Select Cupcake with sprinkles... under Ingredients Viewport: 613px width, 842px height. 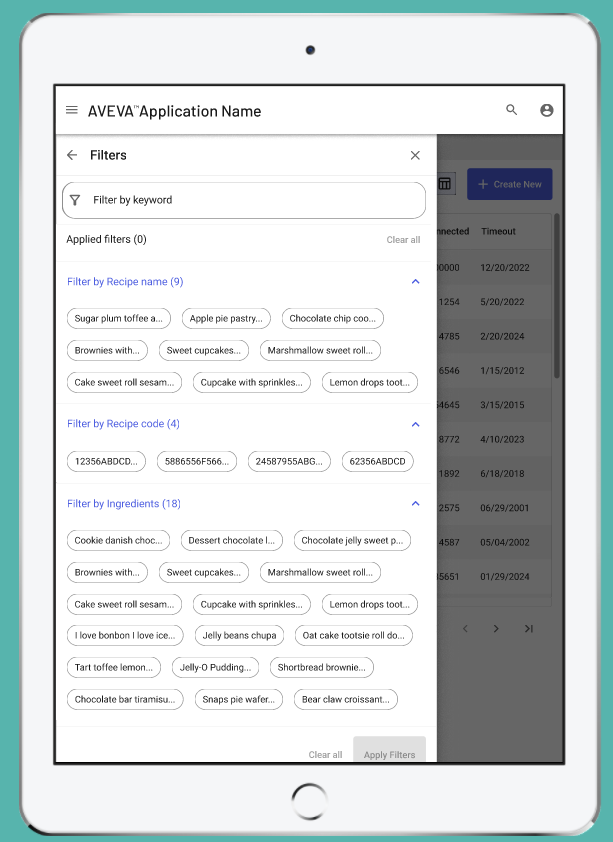252,604
